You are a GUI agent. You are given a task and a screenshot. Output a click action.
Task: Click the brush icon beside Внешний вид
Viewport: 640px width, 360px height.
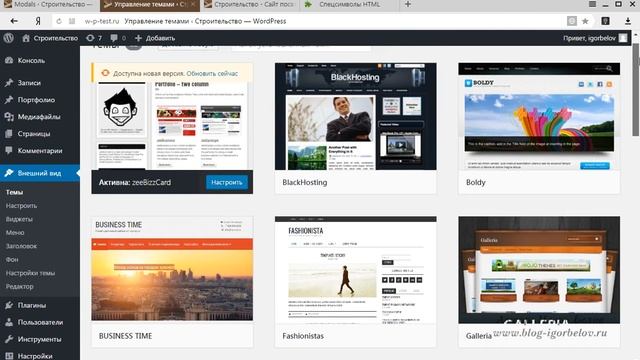point(9,173)
